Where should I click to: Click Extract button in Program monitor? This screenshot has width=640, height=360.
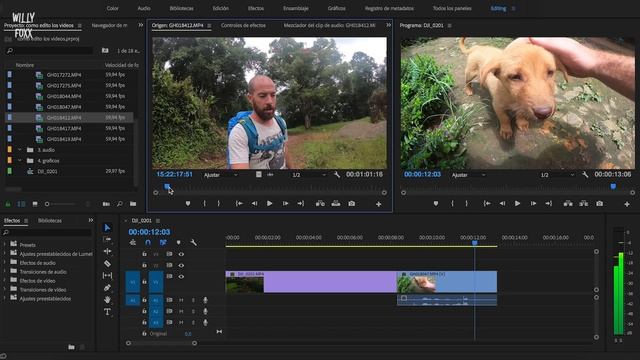point(584,203)
